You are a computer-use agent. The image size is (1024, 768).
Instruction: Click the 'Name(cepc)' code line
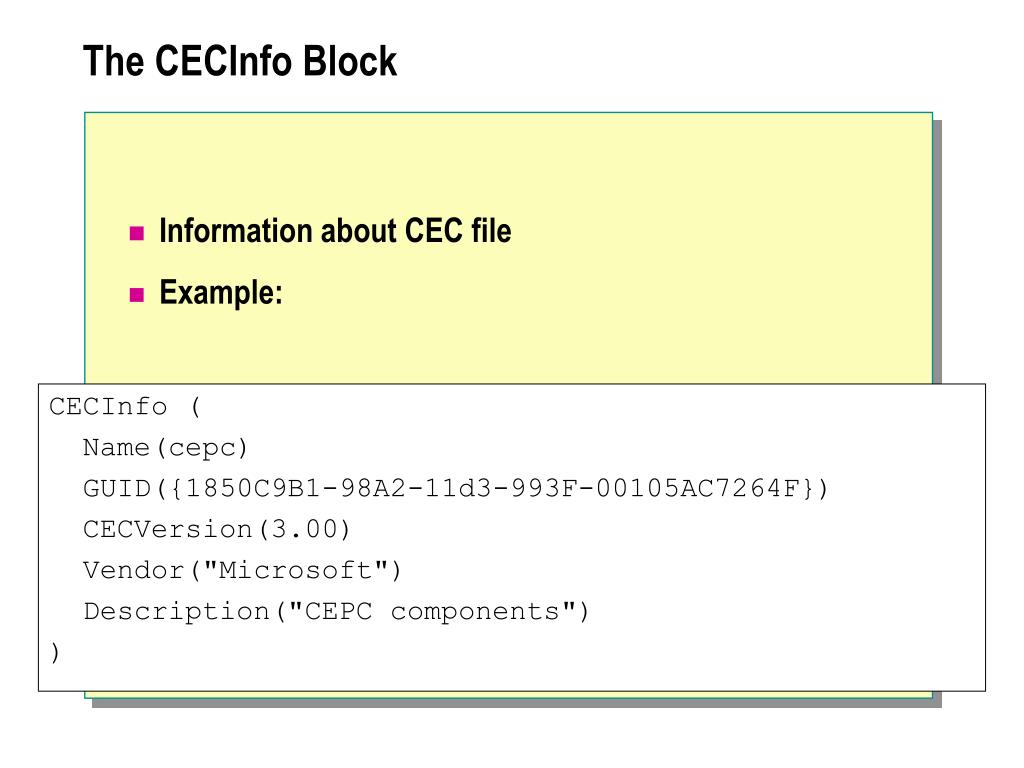point(165,448)
